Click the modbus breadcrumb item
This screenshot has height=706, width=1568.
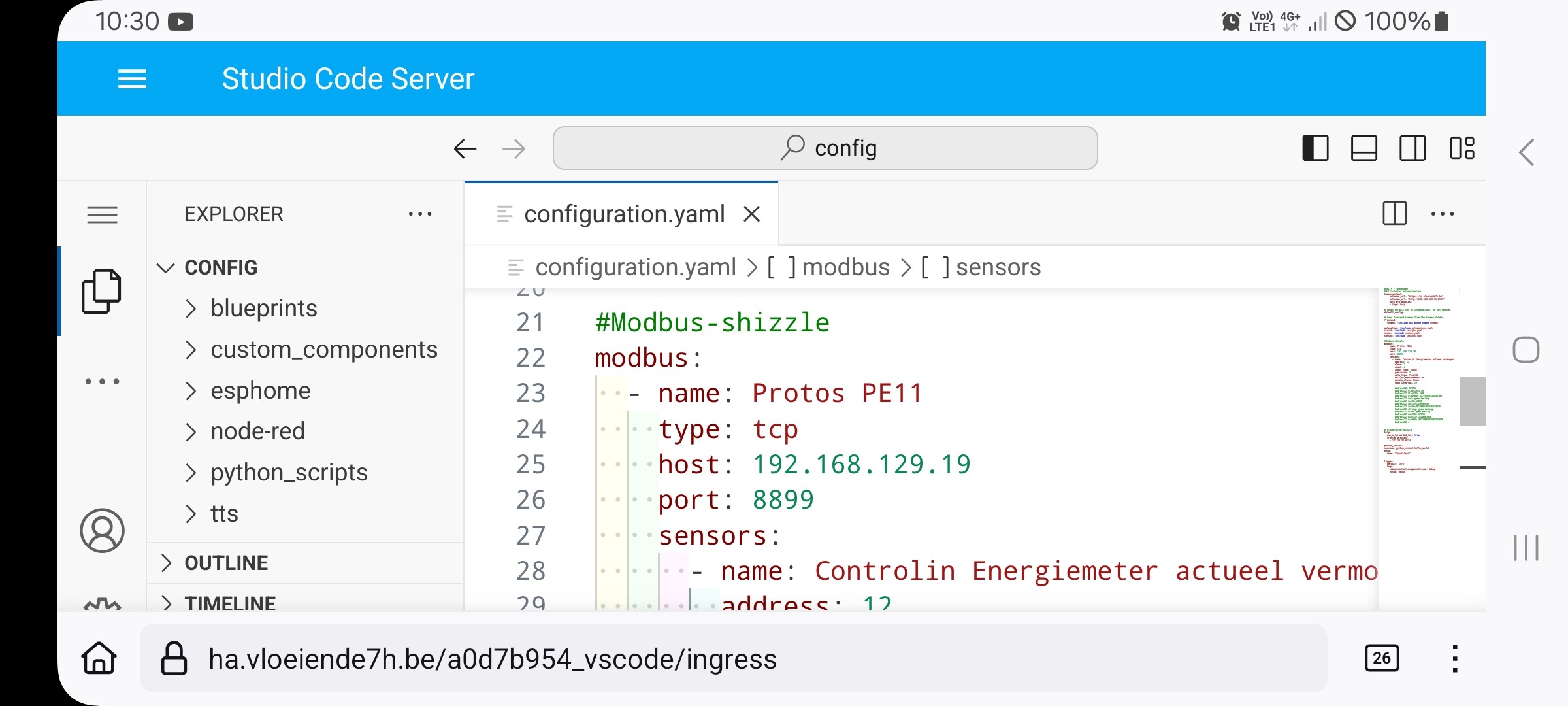(845, 267)
